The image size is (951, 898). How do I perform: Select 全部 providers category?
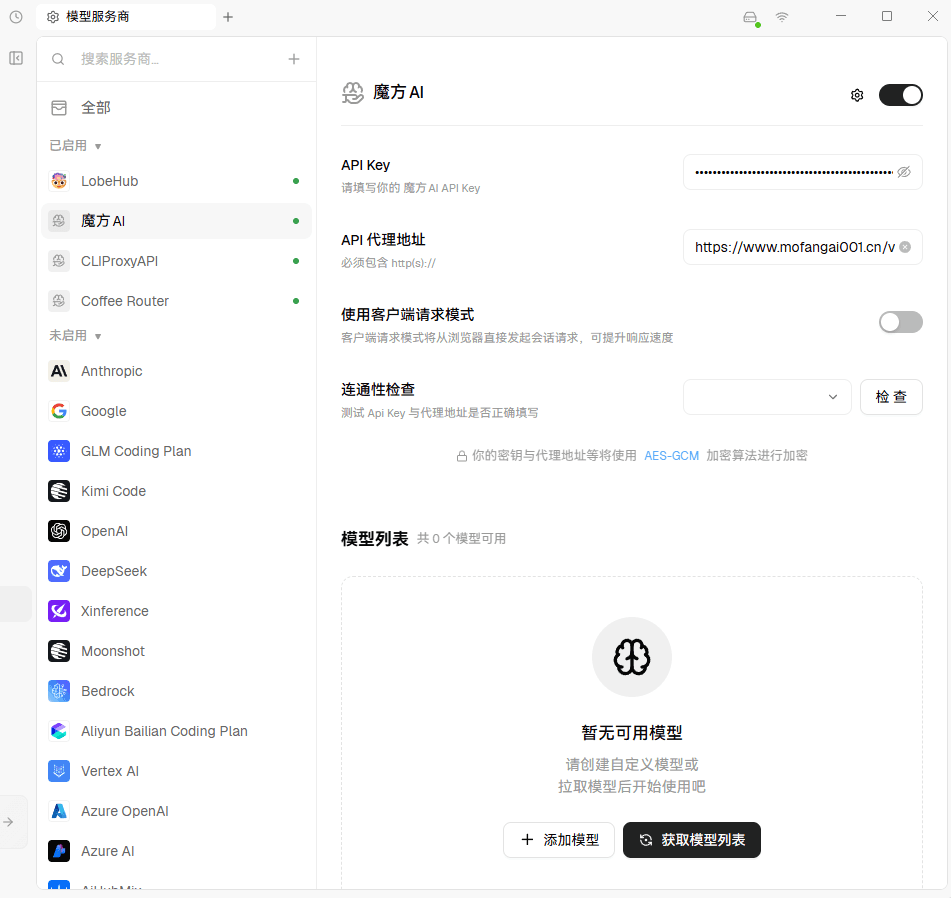pyautogui.click(x=176, y=108)
